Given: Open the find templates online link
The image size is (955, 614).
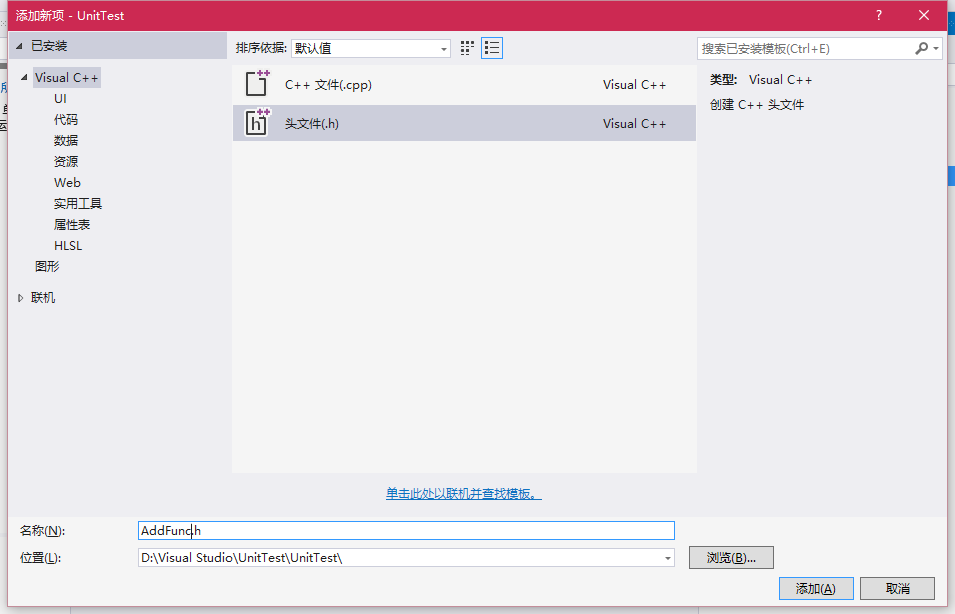Looking at the screenshot, I should point(464,494).
